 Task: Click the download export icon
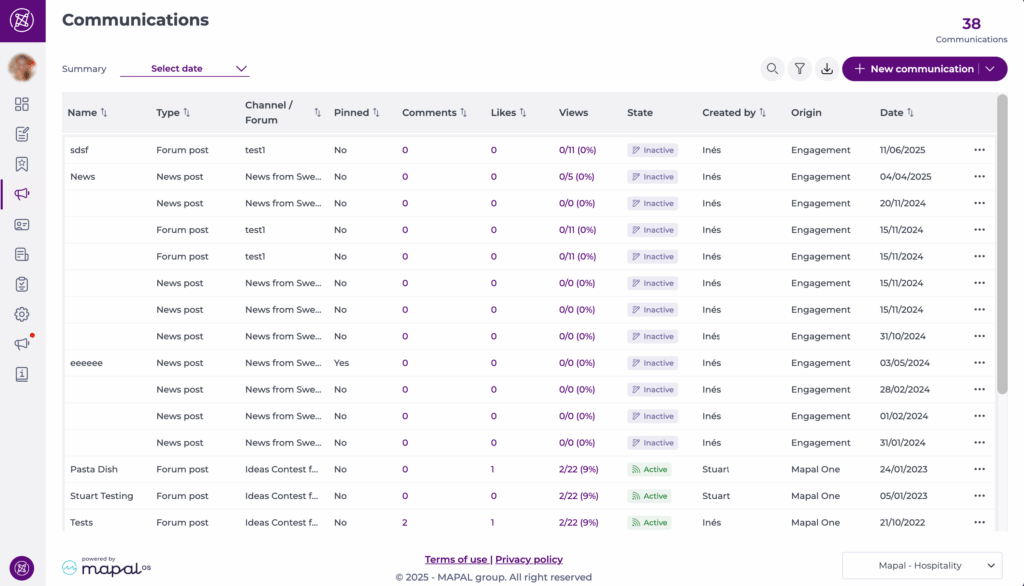[826, 69]
